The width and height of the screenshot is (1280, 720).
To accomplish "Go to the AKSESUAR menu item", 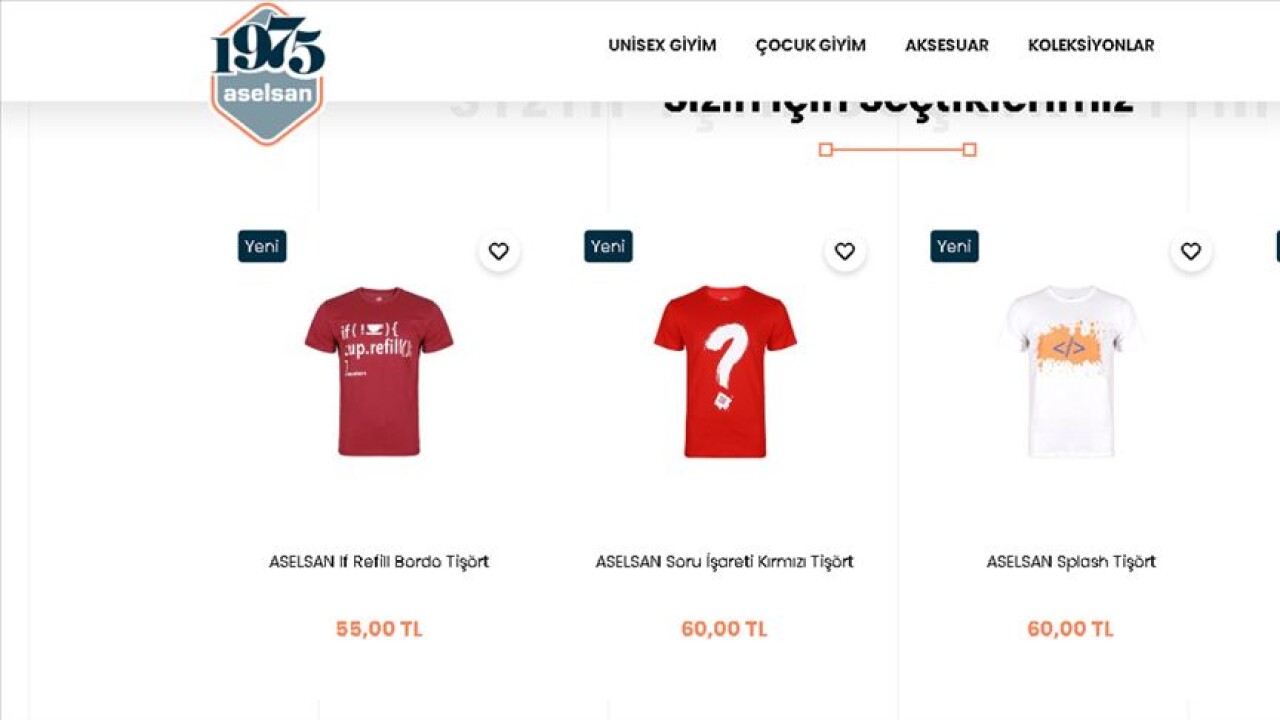I will 947,45.
